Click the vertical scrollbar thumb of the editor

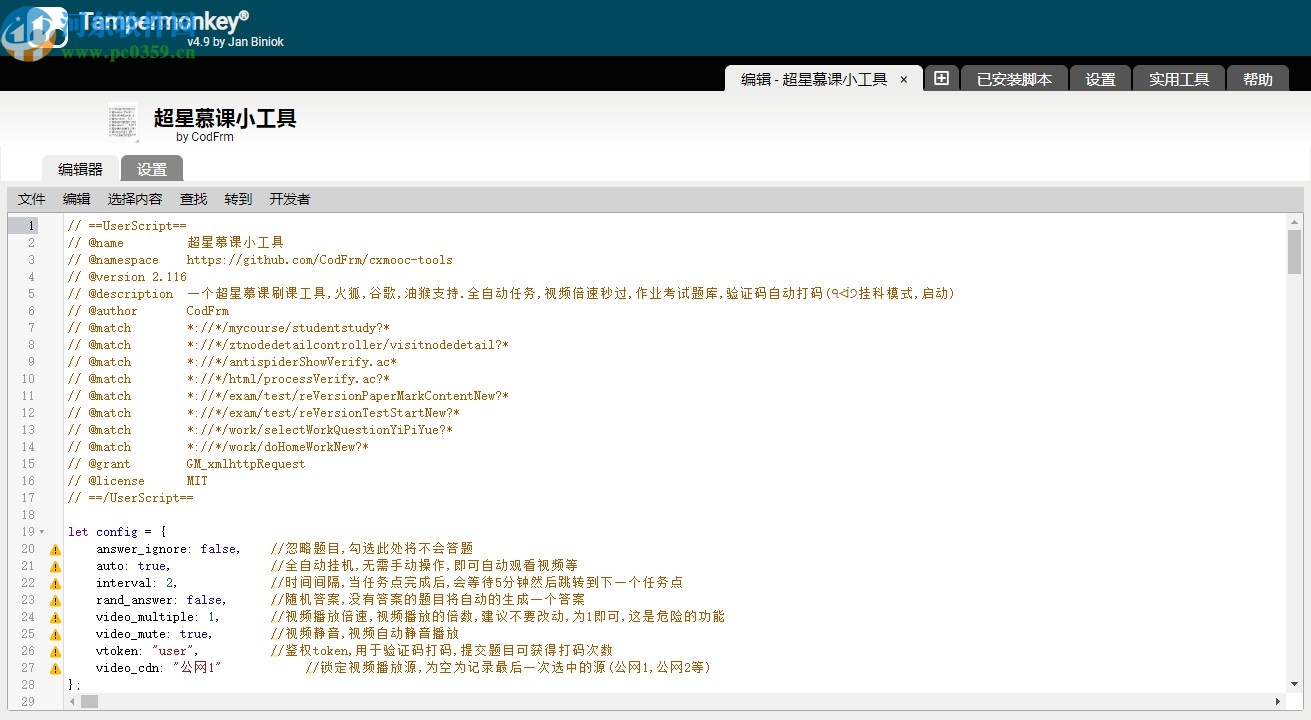(1294, 251)
